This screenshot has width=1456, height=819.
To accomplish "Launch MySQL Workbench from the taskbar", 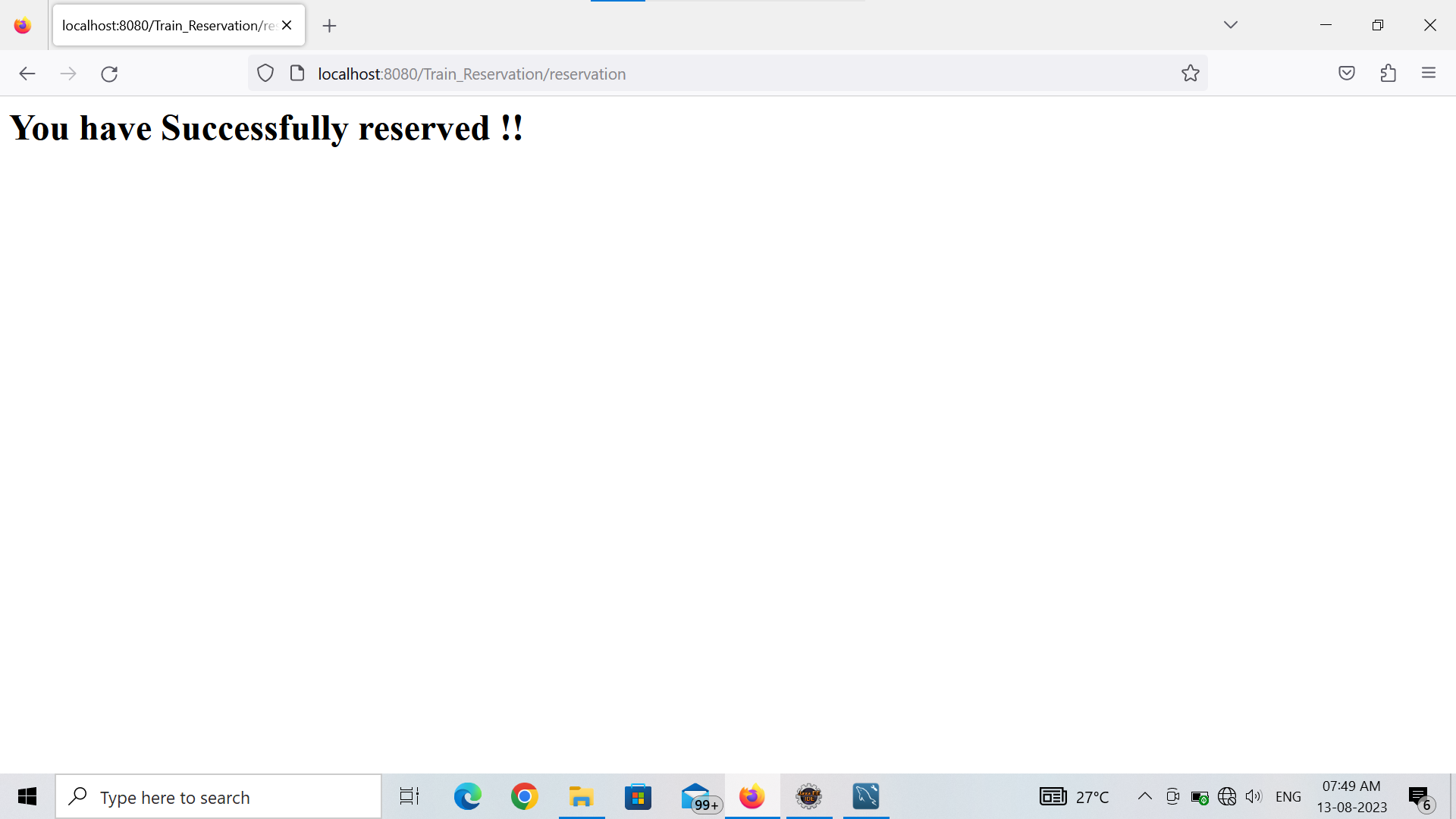I will (865, 796).
